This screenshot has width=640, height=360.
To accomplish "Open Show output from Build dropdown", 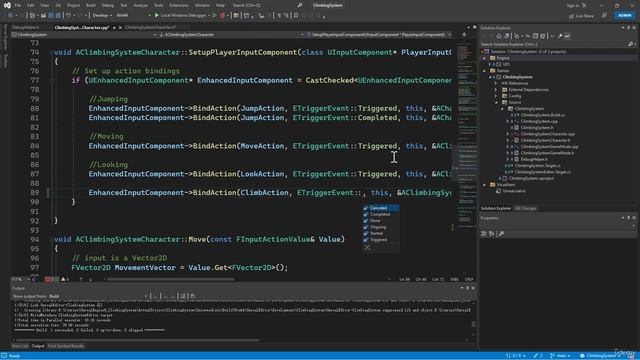I will [x=98, y=296].
